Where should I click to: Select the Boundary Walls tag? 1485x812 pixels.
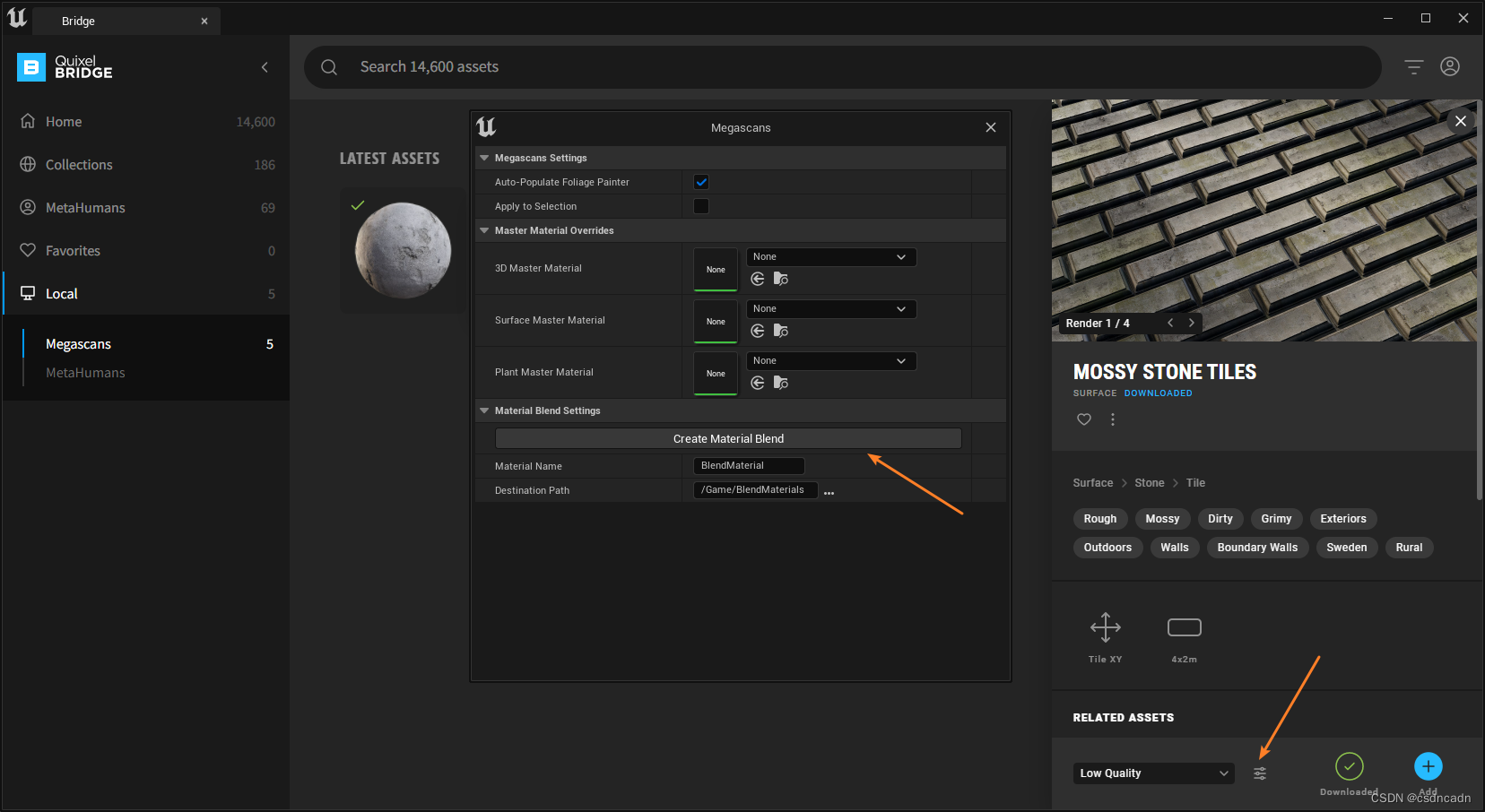click(1257, 548)
